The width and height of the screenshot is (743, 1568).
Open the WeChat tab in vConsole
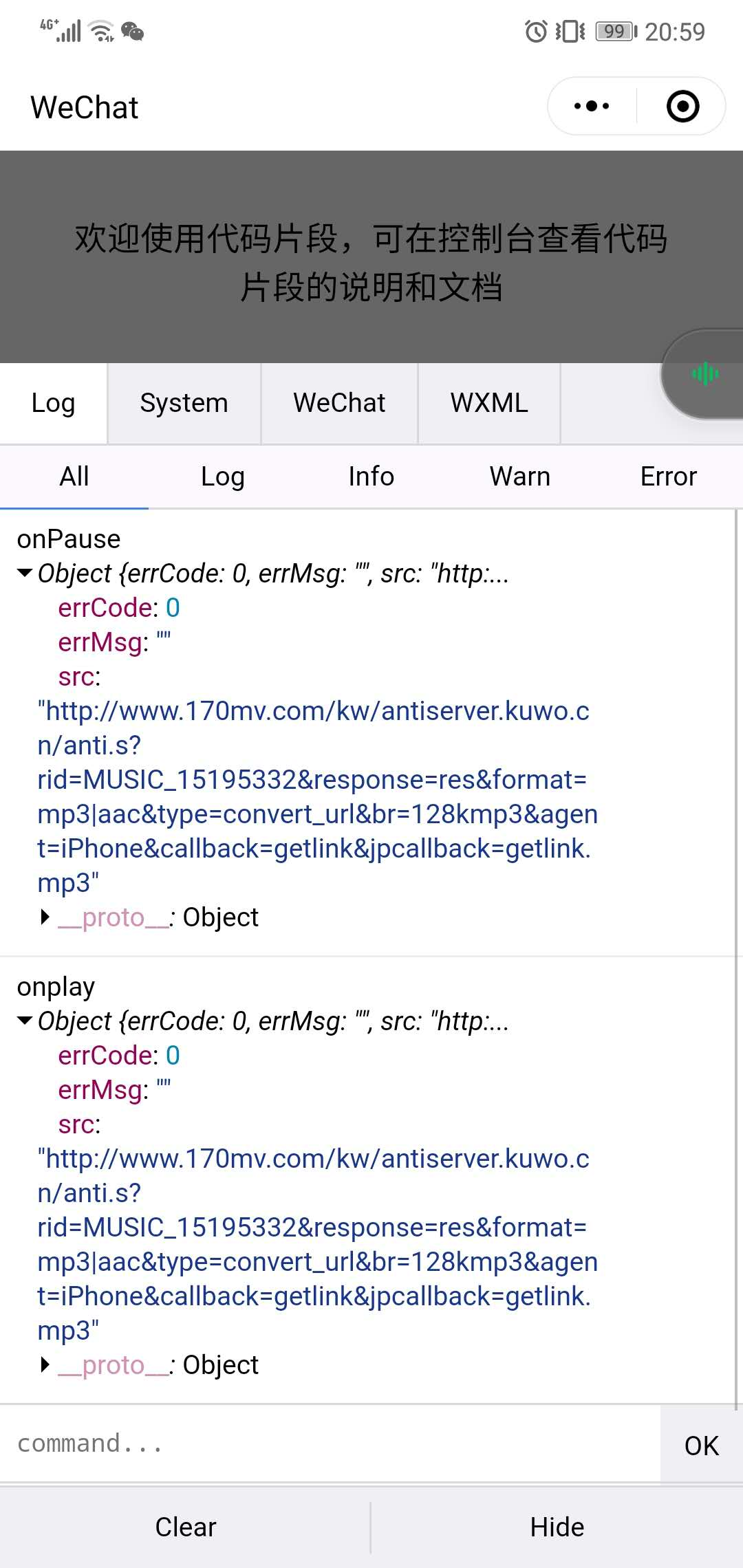point(339,403)
